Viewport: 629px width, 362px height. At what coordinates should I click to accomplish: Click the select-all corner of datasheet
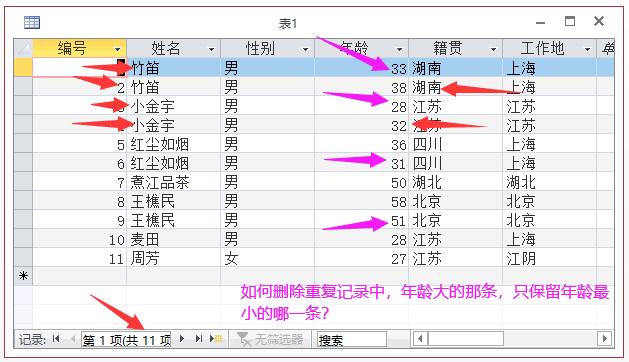pos(23,48)
